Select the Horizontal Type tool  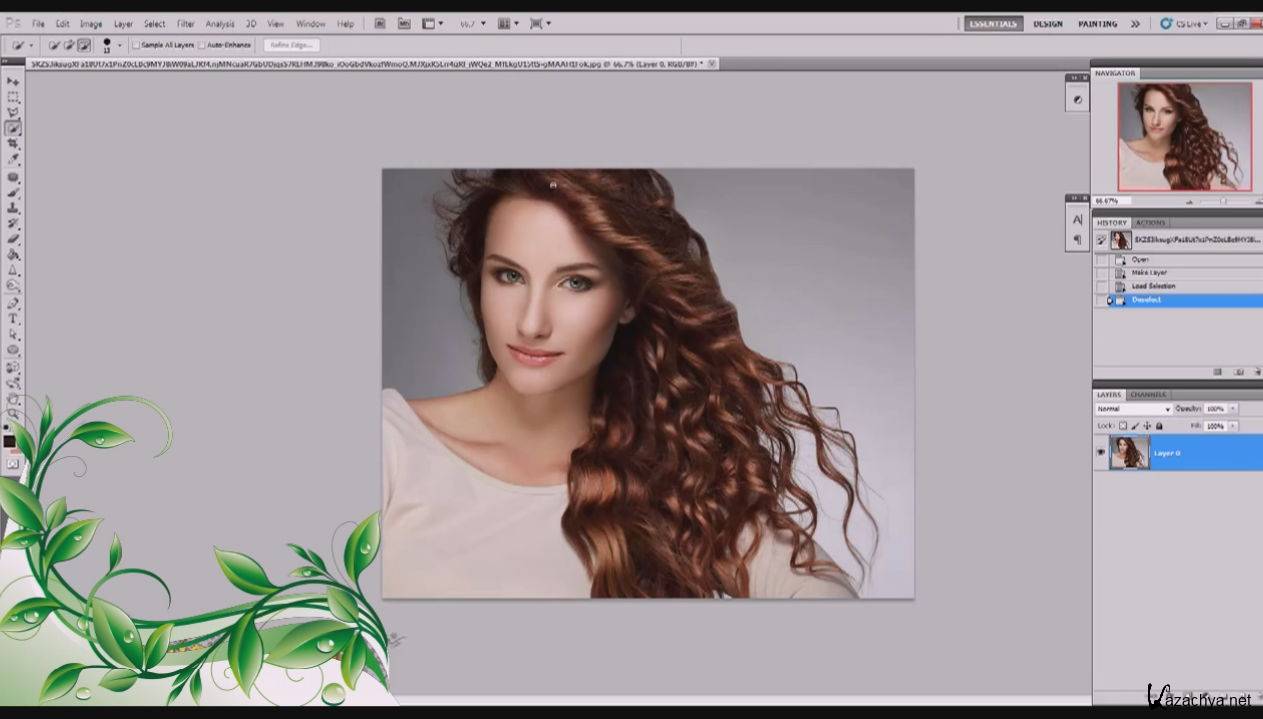13,318
